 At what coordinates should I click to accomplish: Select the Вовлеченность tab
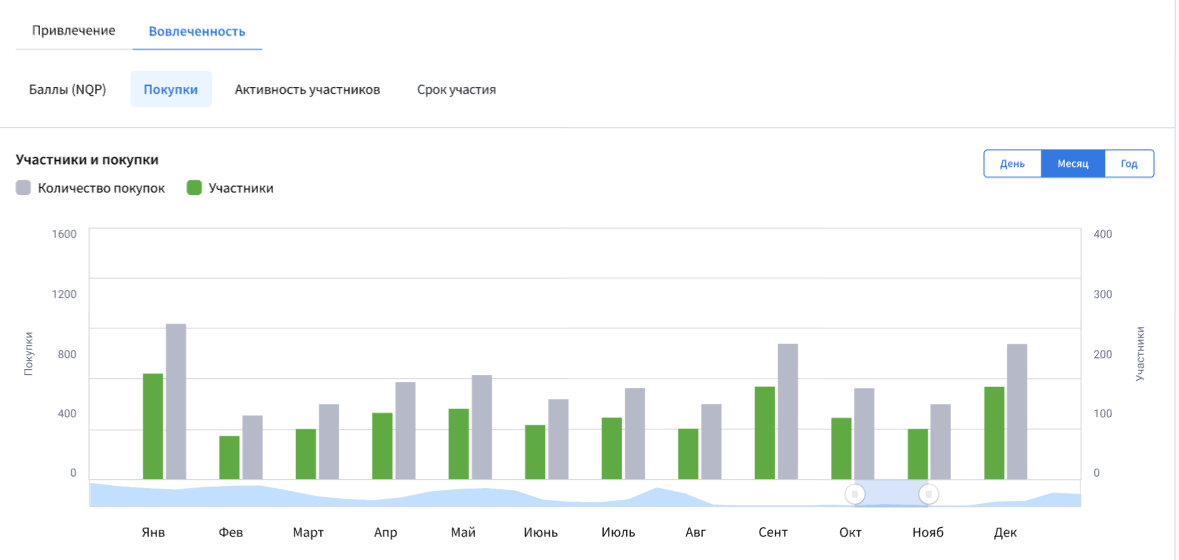click(197, 31)
